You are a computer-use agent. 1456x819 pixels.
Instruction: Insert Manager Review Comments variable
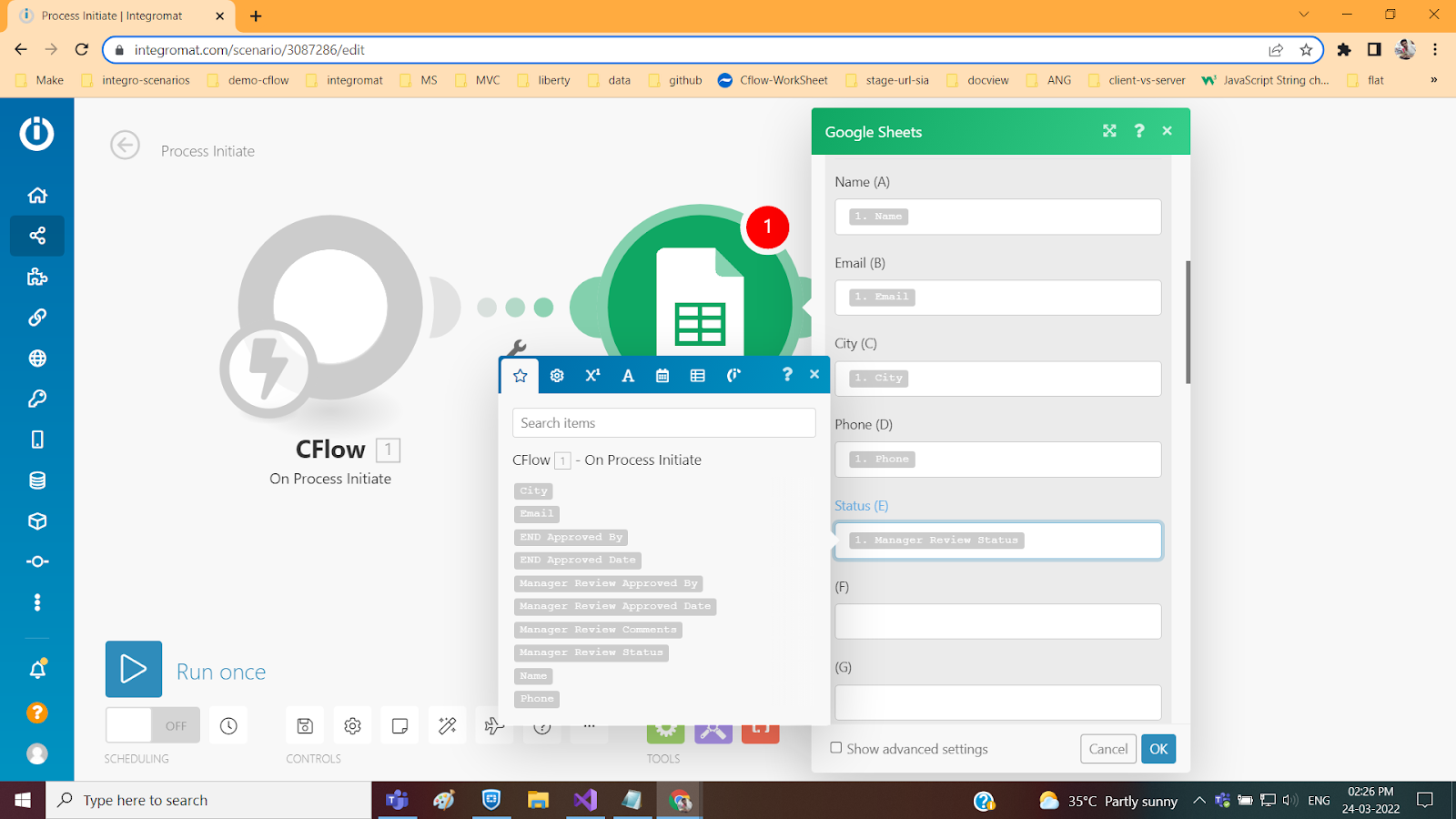[x=598, y=630]
